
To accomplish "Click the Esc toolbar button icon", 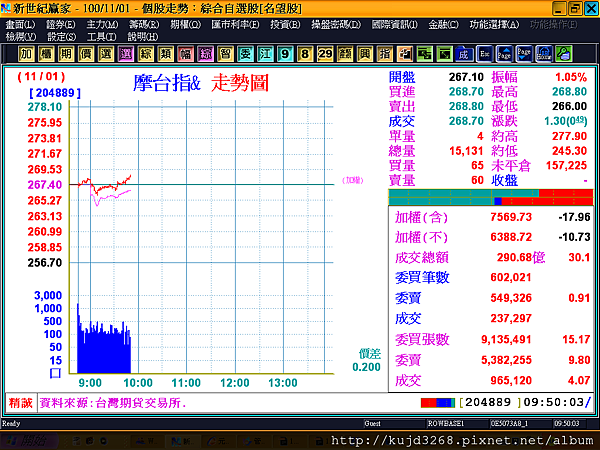I will tap(484, 54).
